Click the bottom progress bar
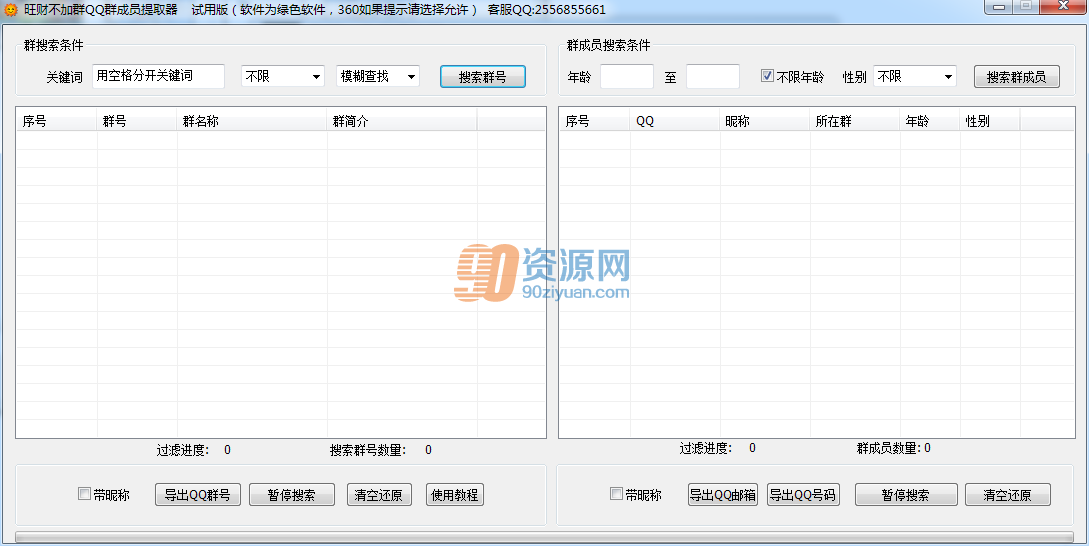The image size is (1089, 546). coord(544,537)
